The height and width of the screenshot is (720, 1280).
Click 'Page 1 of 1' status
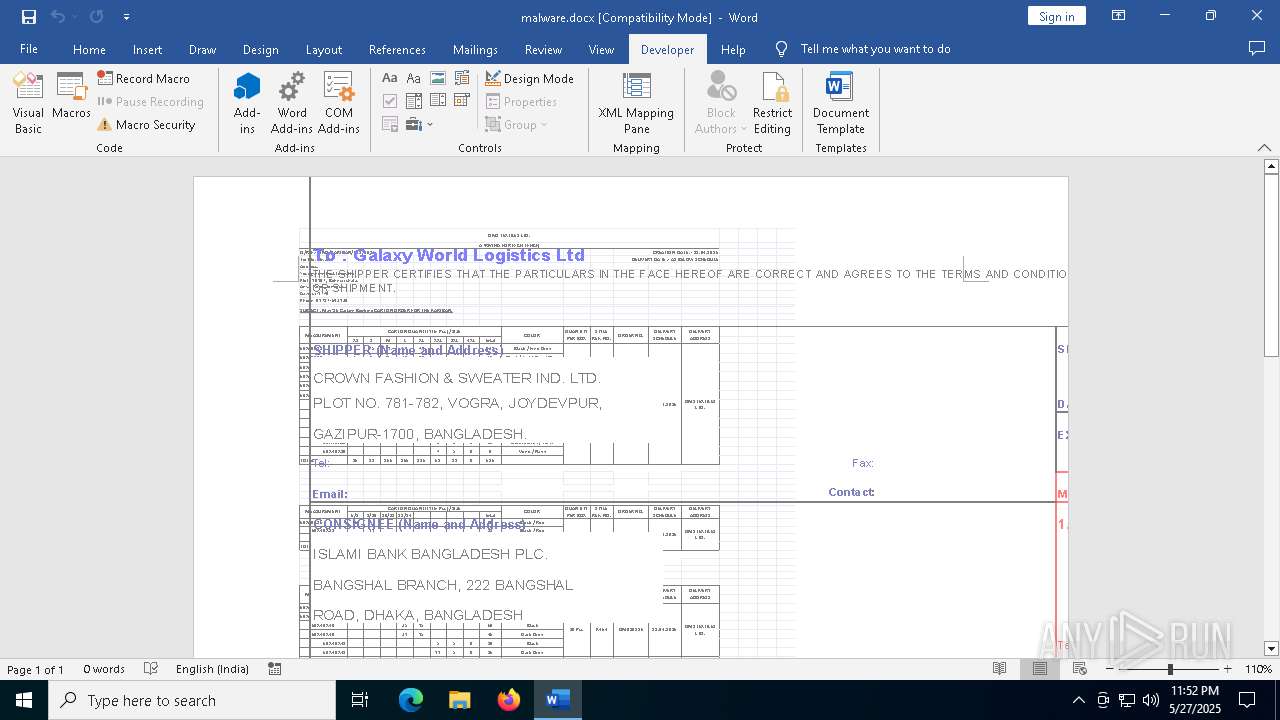35,669
